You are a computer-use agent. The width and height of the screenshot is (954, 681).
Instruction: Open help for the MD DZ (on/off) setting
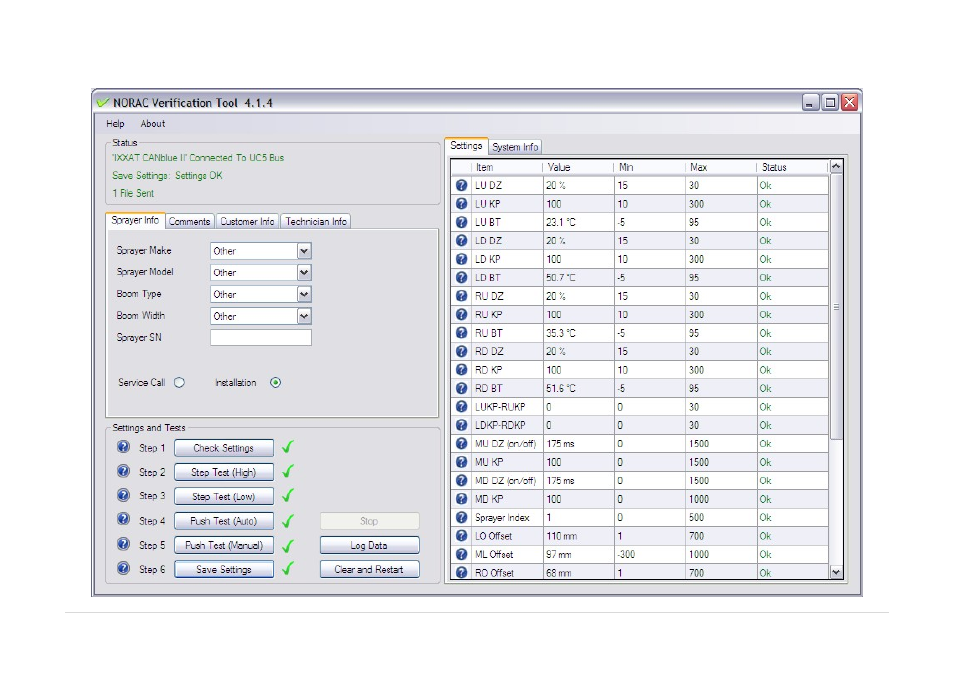(462, 481)
